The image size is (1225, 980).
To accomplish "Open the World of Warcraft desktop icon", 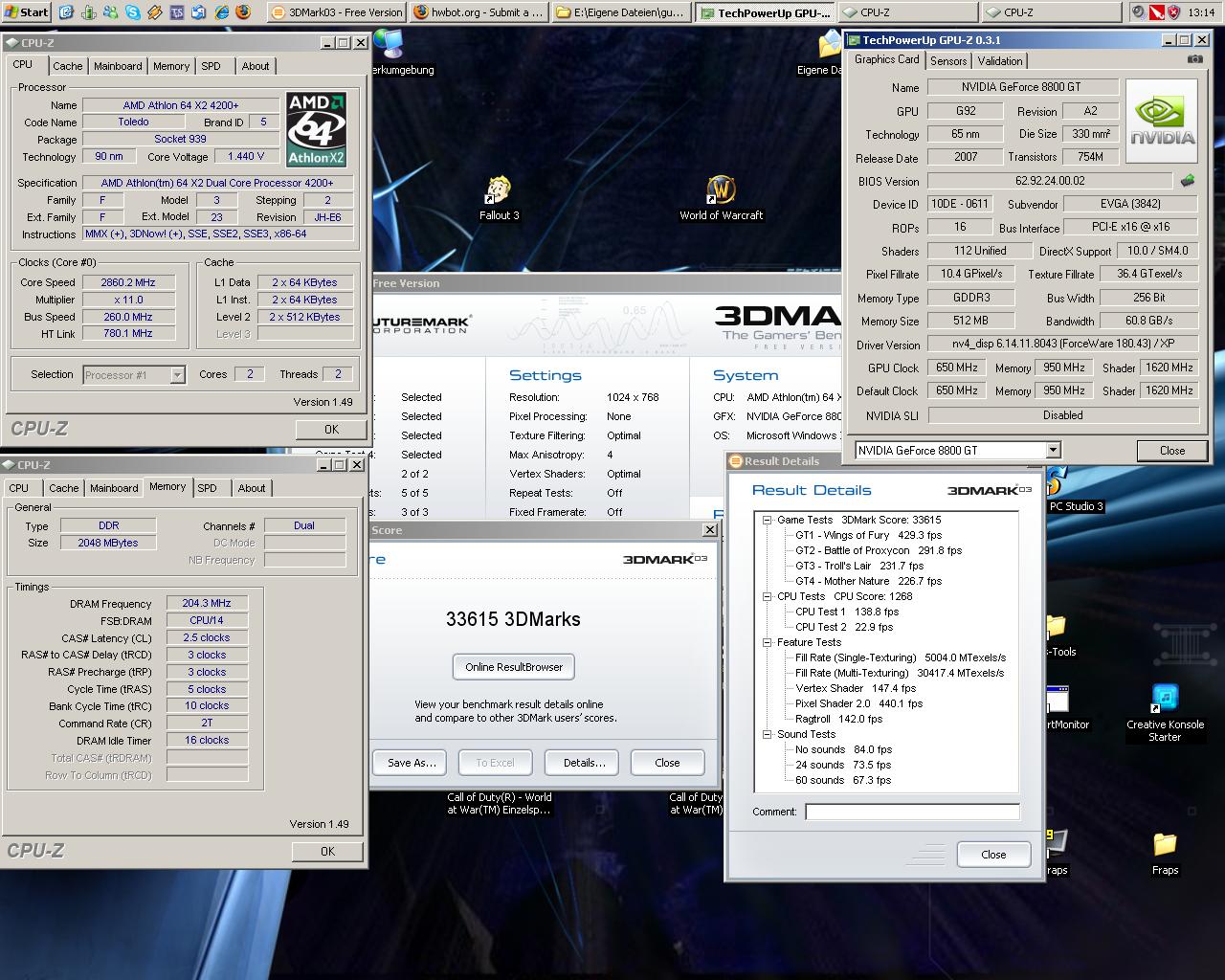I will click(722, 198).
